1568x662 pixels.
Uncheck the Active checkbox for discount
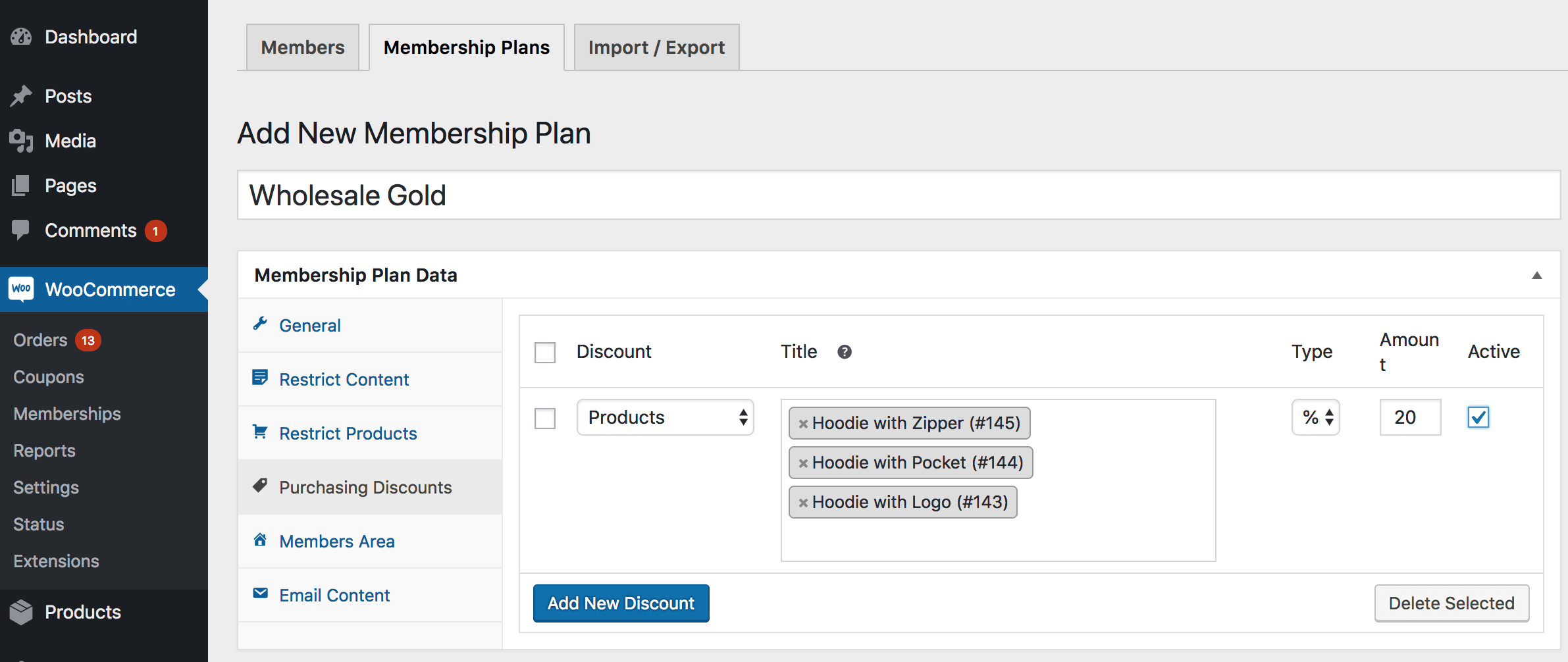click(x=1478, y=417)
